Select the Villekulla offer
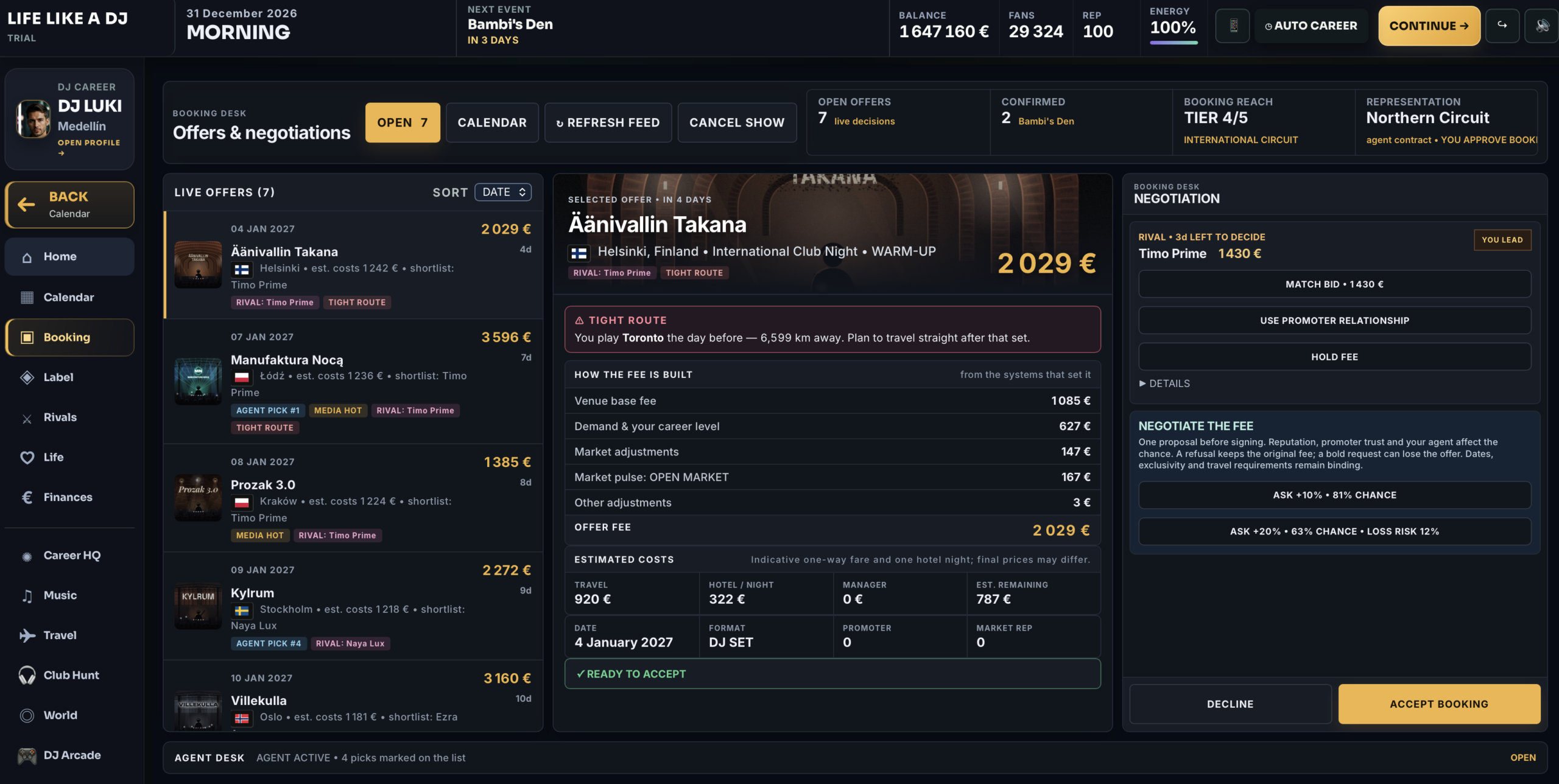1559x784 pixels. [x=353, y=696]
